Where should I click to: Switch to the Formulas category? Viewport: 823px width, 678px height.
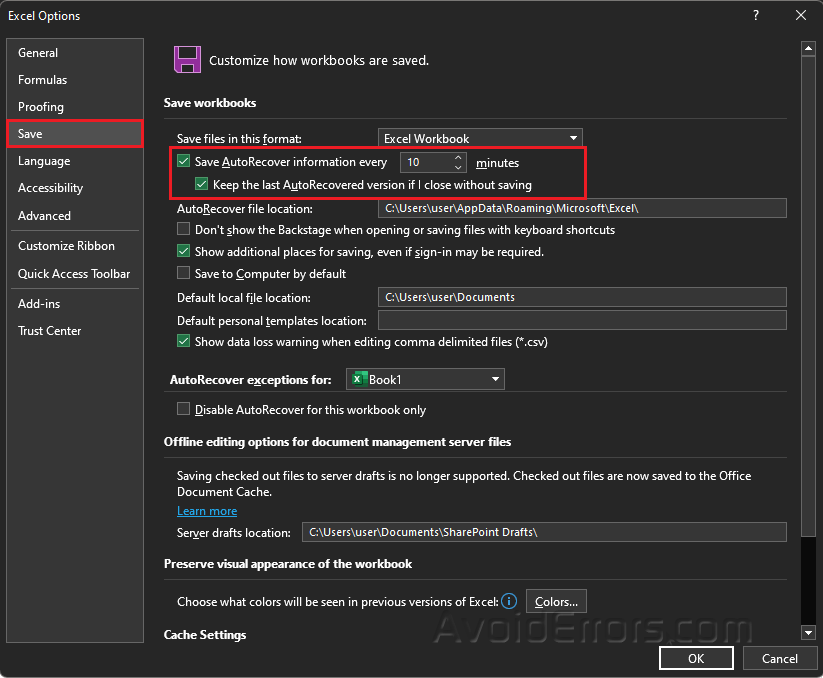pos(43,80)
